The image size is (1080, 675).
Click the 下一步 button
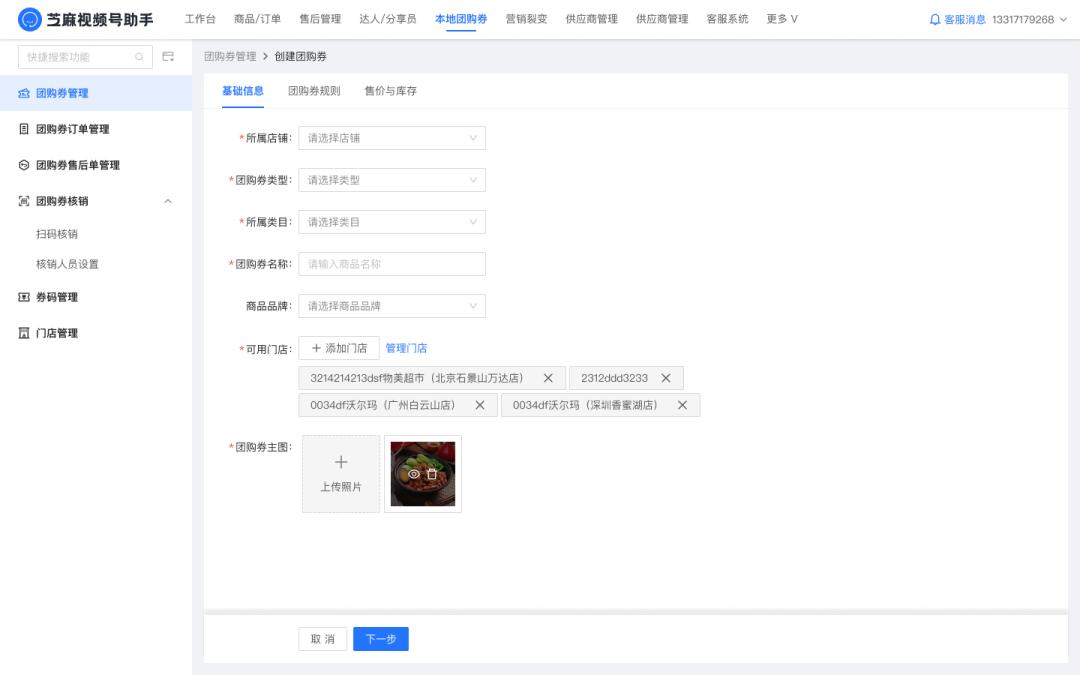[381, 638]
